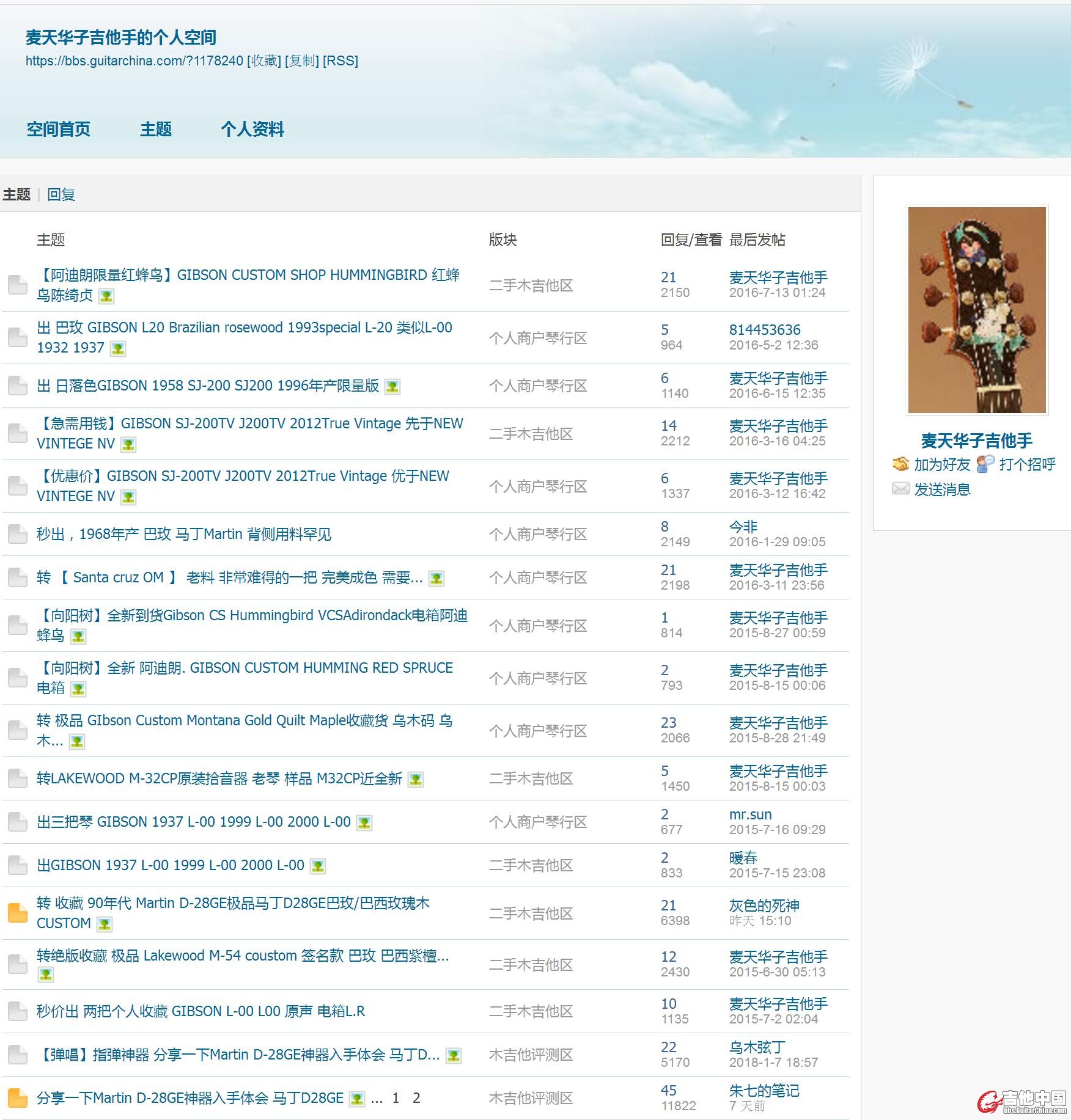
Task: Click the 打个招呼 greeting icon
Action: pyautogui.click(x=985, y=464)
